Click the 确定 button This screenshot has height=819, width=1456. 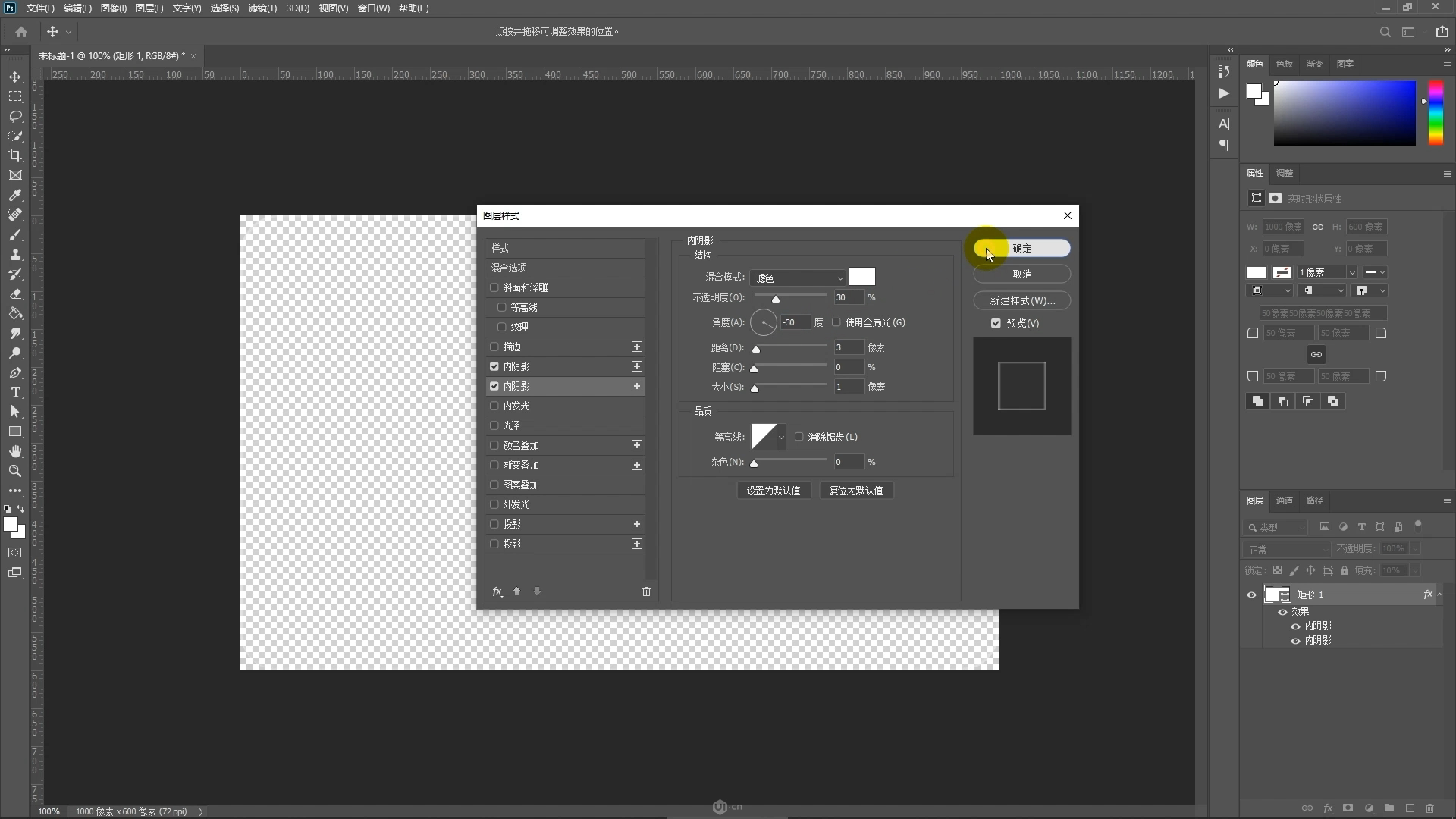coord(1021,248)
